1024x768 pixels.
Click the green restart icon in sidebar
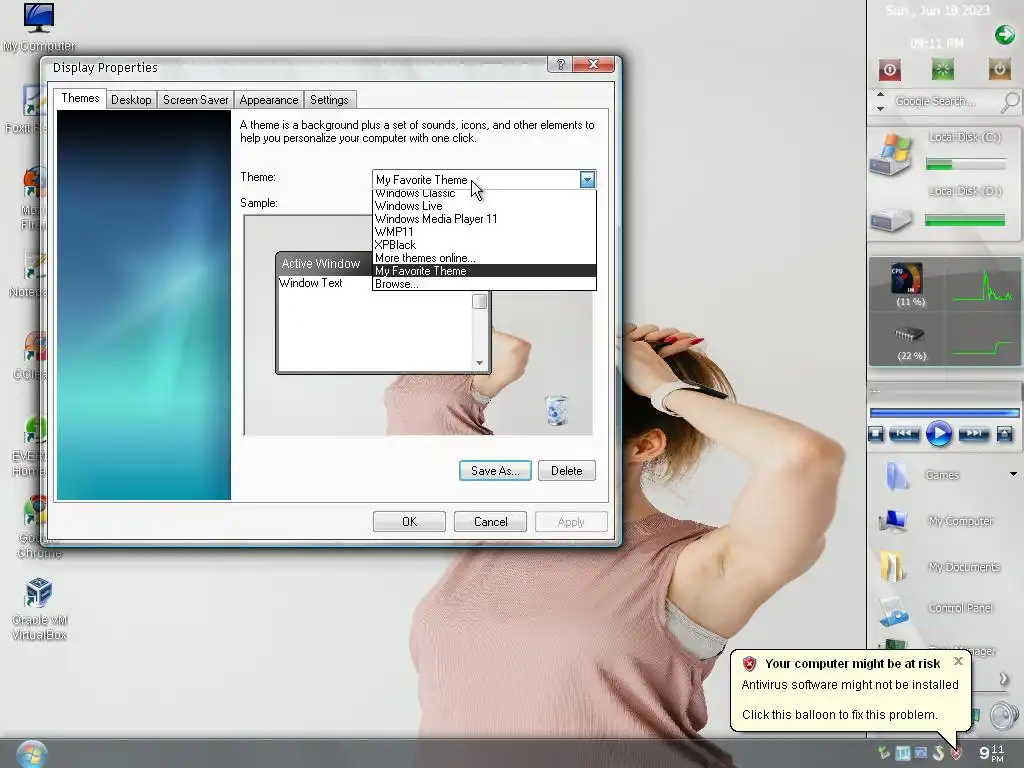(x=942, y=69)
